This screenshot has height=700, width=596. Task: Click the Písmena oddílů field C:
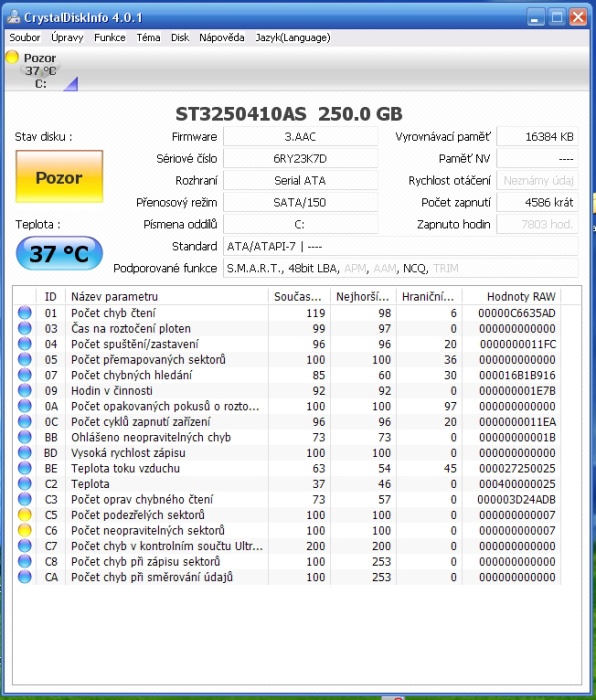tap(300, 224)
